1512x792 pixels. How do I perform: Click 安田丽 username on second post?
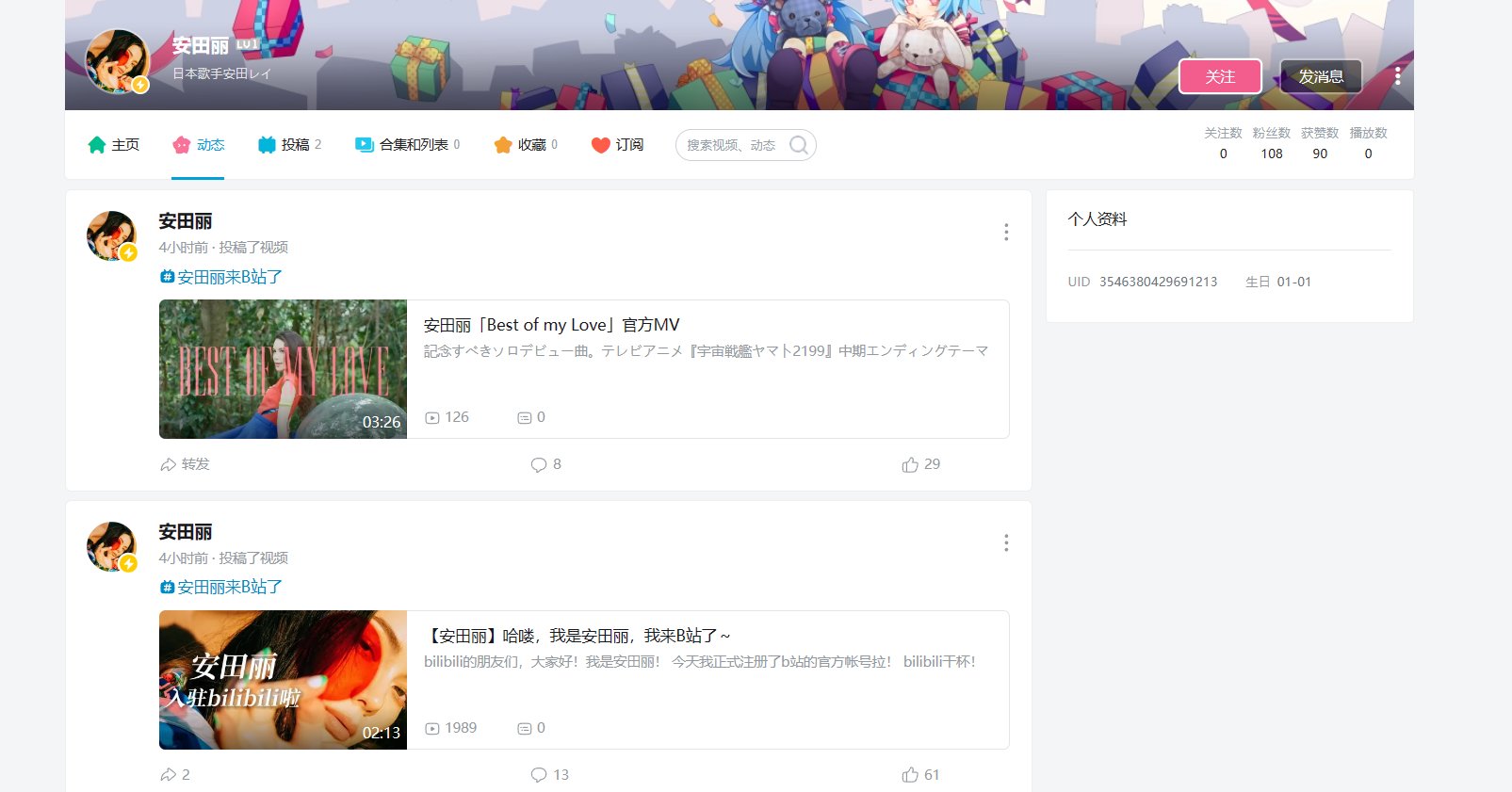coord(186,532)
